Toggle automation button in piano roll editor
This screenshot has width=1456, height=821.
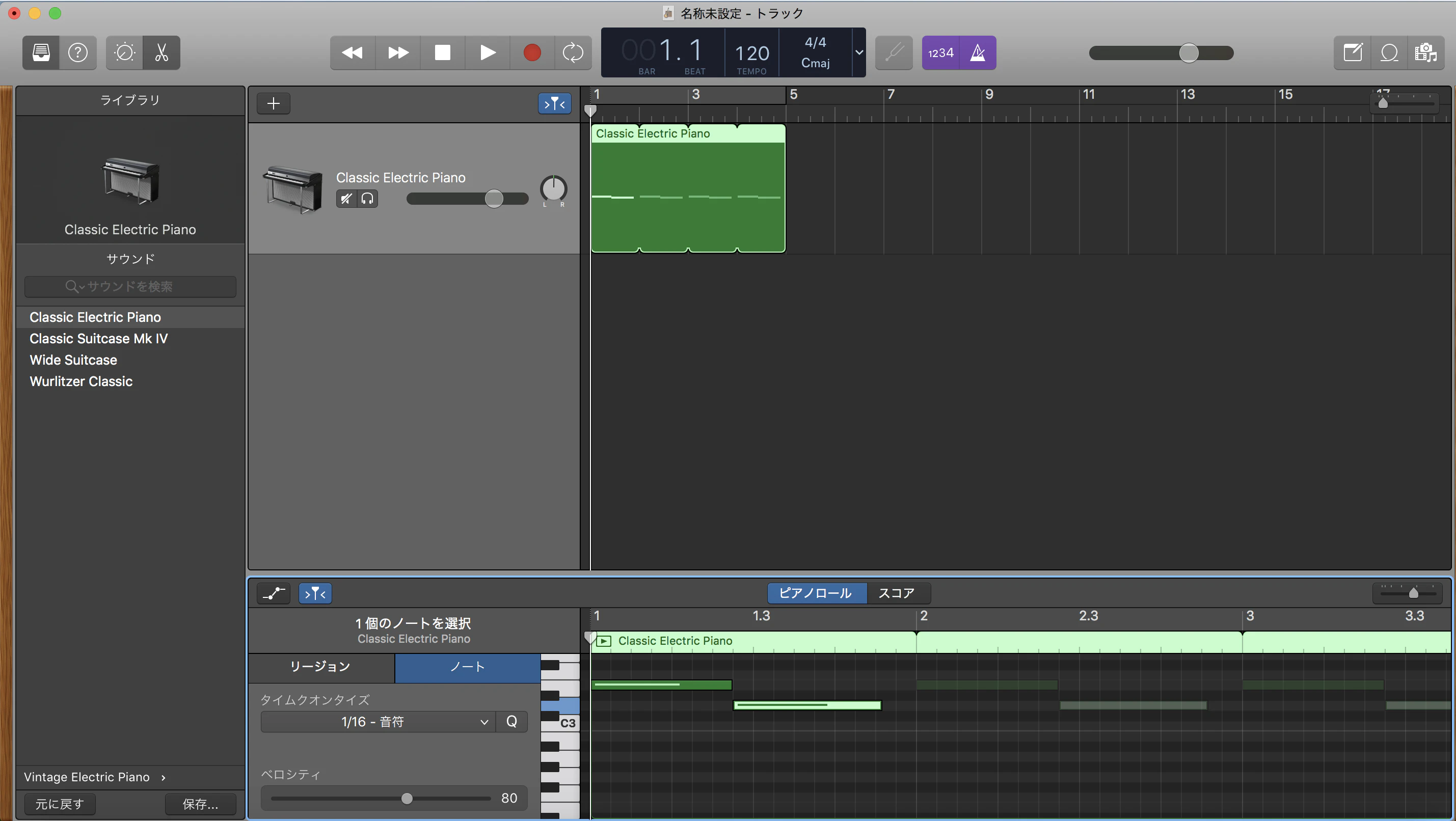[274, 593]
